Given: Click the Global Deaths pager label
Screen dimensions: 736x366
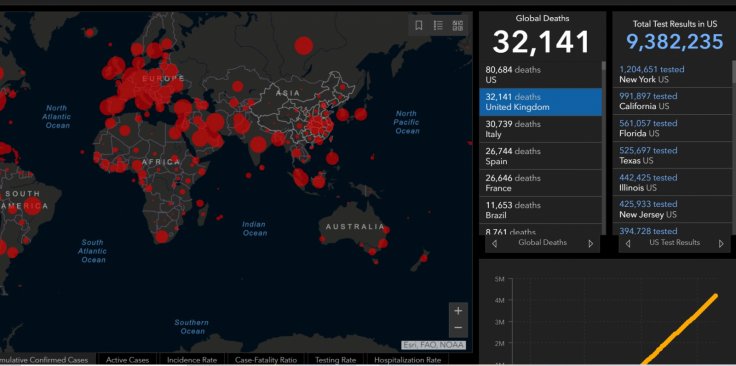Looking at the screenshot, I should coord(542,243).
